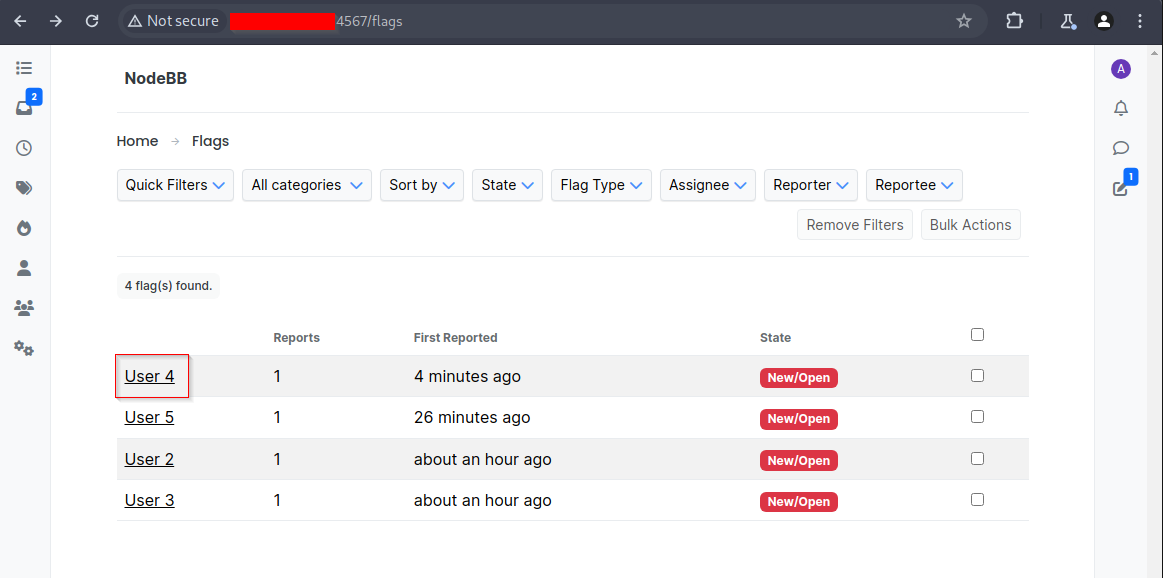Tick the select-all flags checkbox in header
The image size is (1163, 578).
(x=977, y=335)
